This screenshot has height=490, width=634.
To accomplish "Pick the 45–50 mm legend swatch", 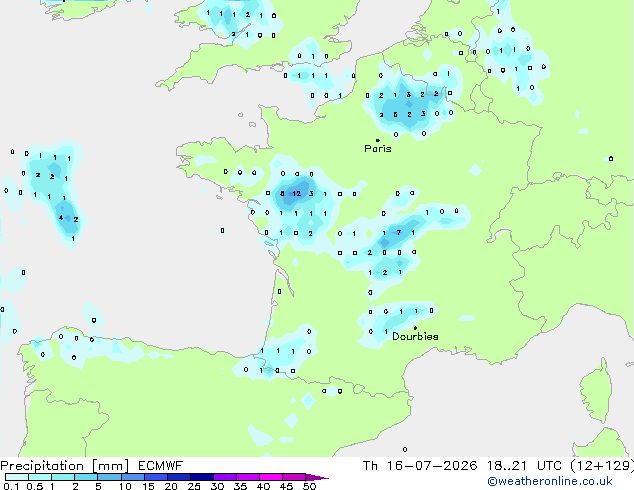I will pos(294,477).
